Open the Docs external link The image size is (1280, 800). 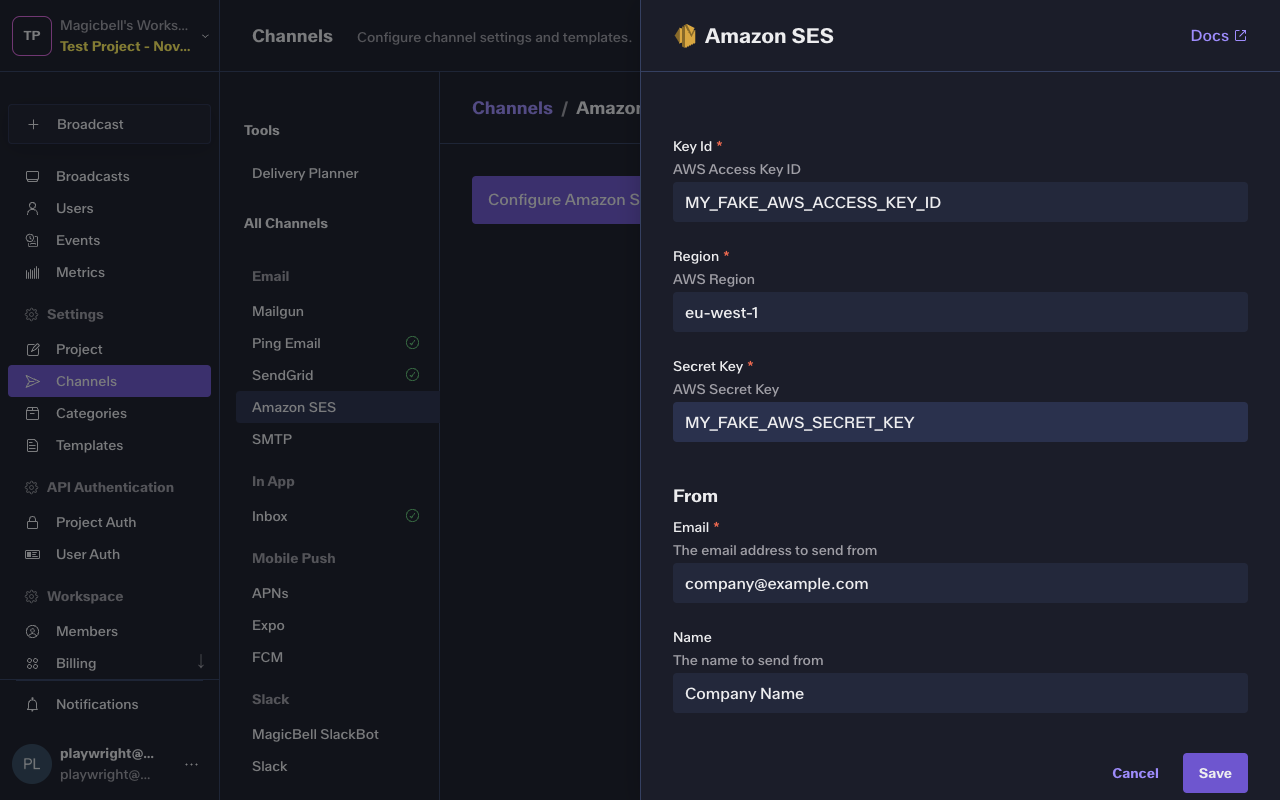(x=1217, y=36)
